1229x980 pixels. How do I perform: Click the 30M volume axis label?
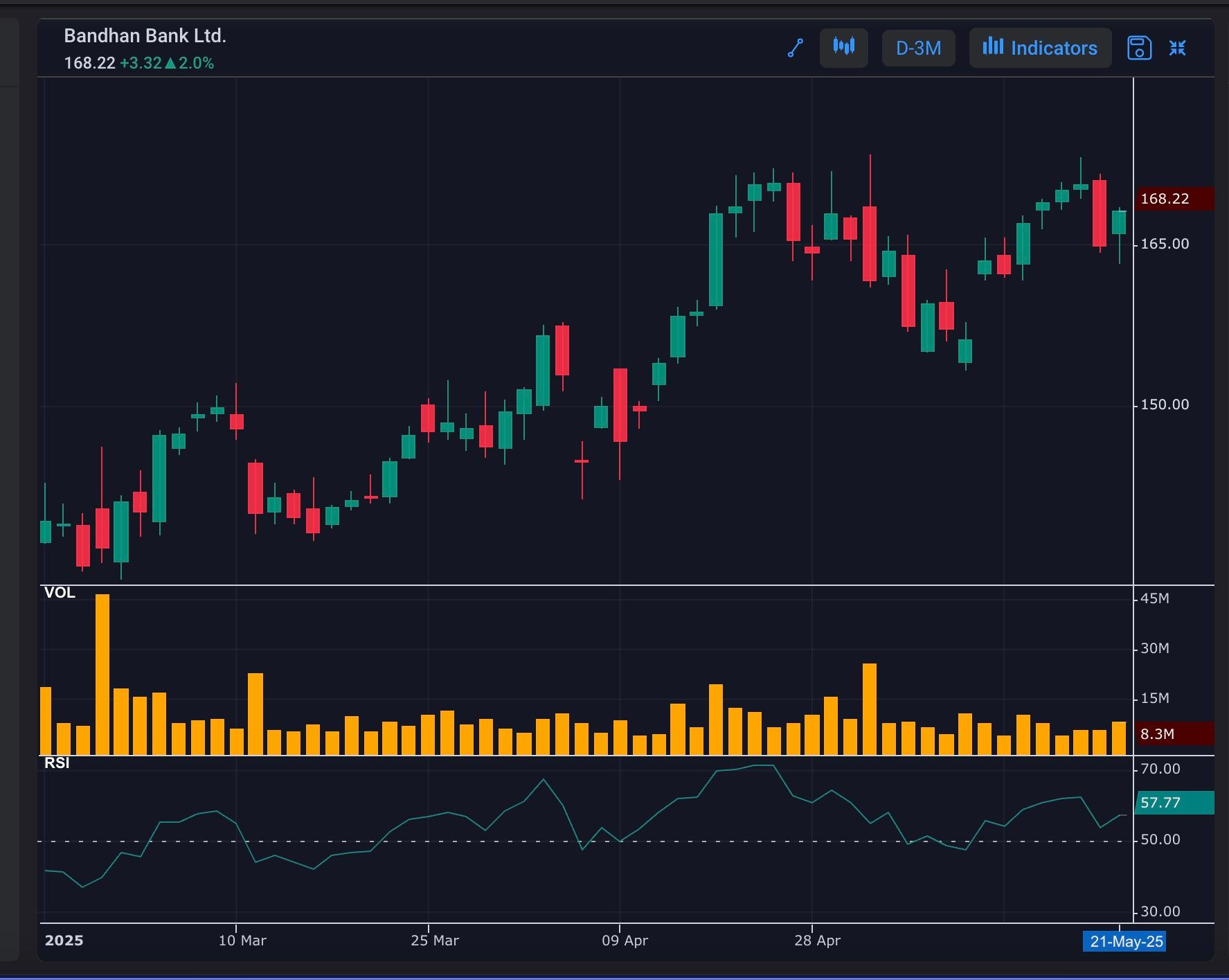(x=1155, y=648)
